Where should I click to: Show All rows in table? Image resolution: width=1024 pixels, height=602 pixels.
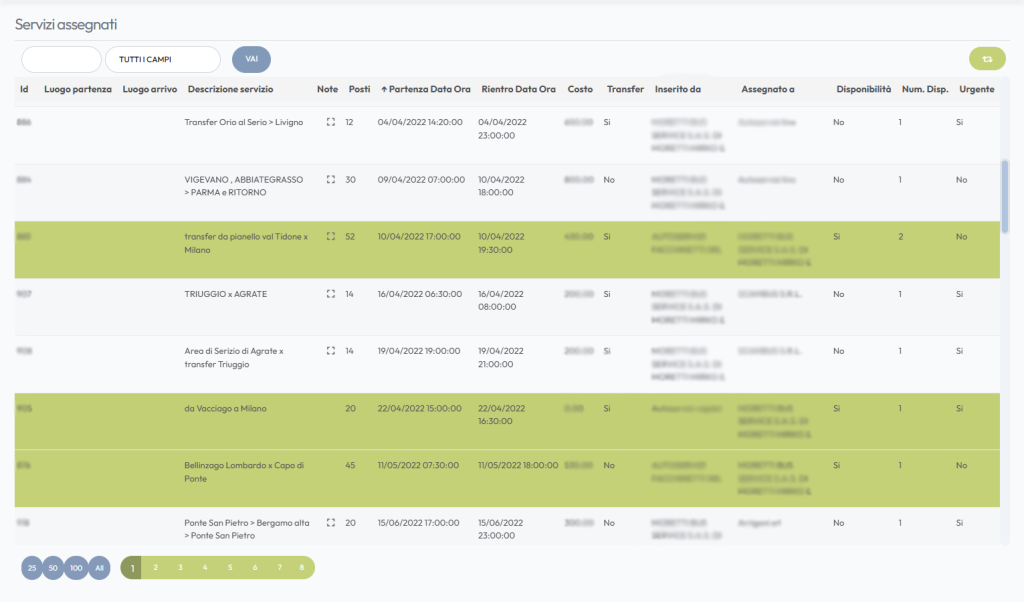pyautogui.click(x=98, y=568)
